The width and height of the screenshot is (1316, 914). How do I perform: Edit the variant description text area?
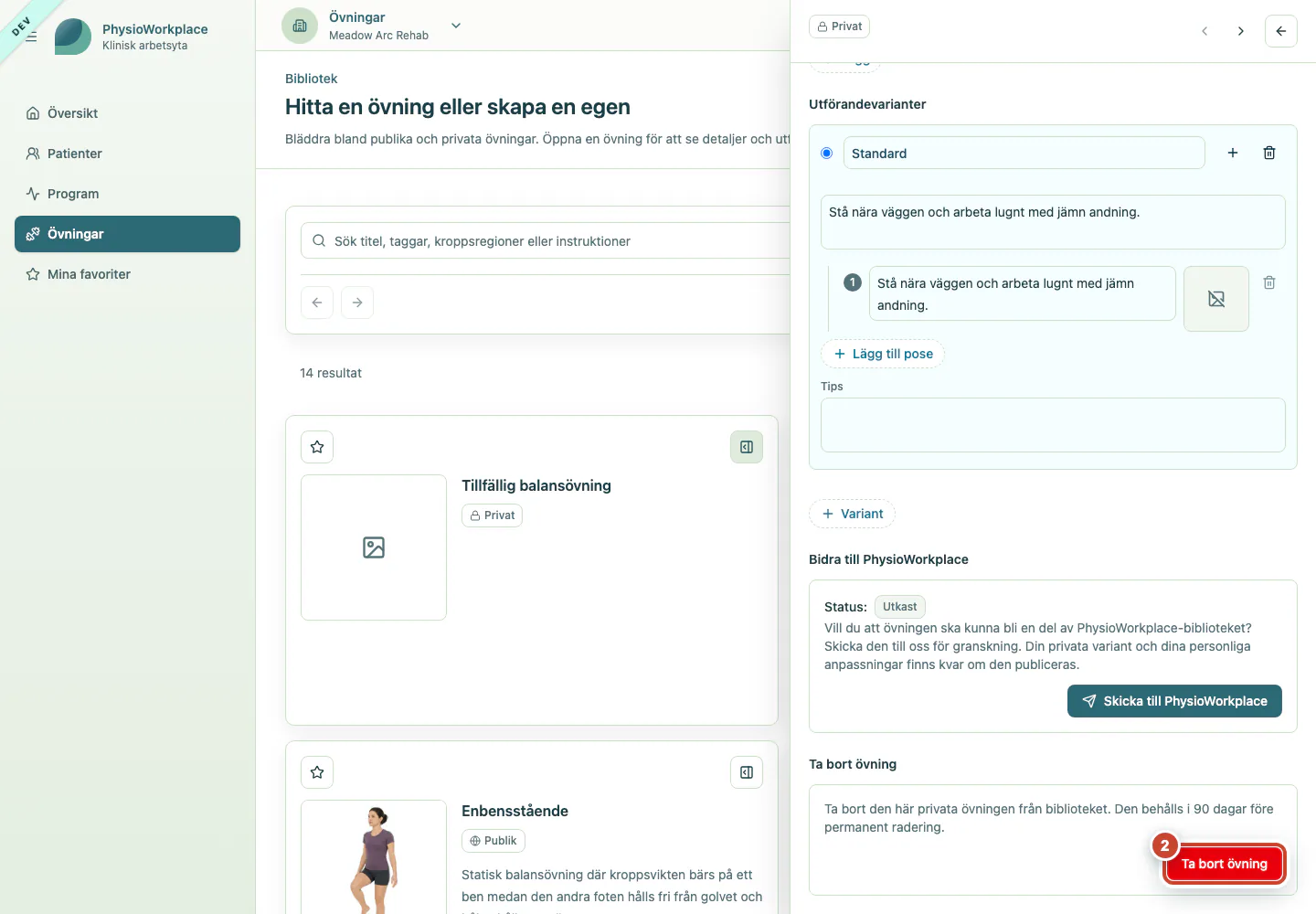pos(1053,222)
